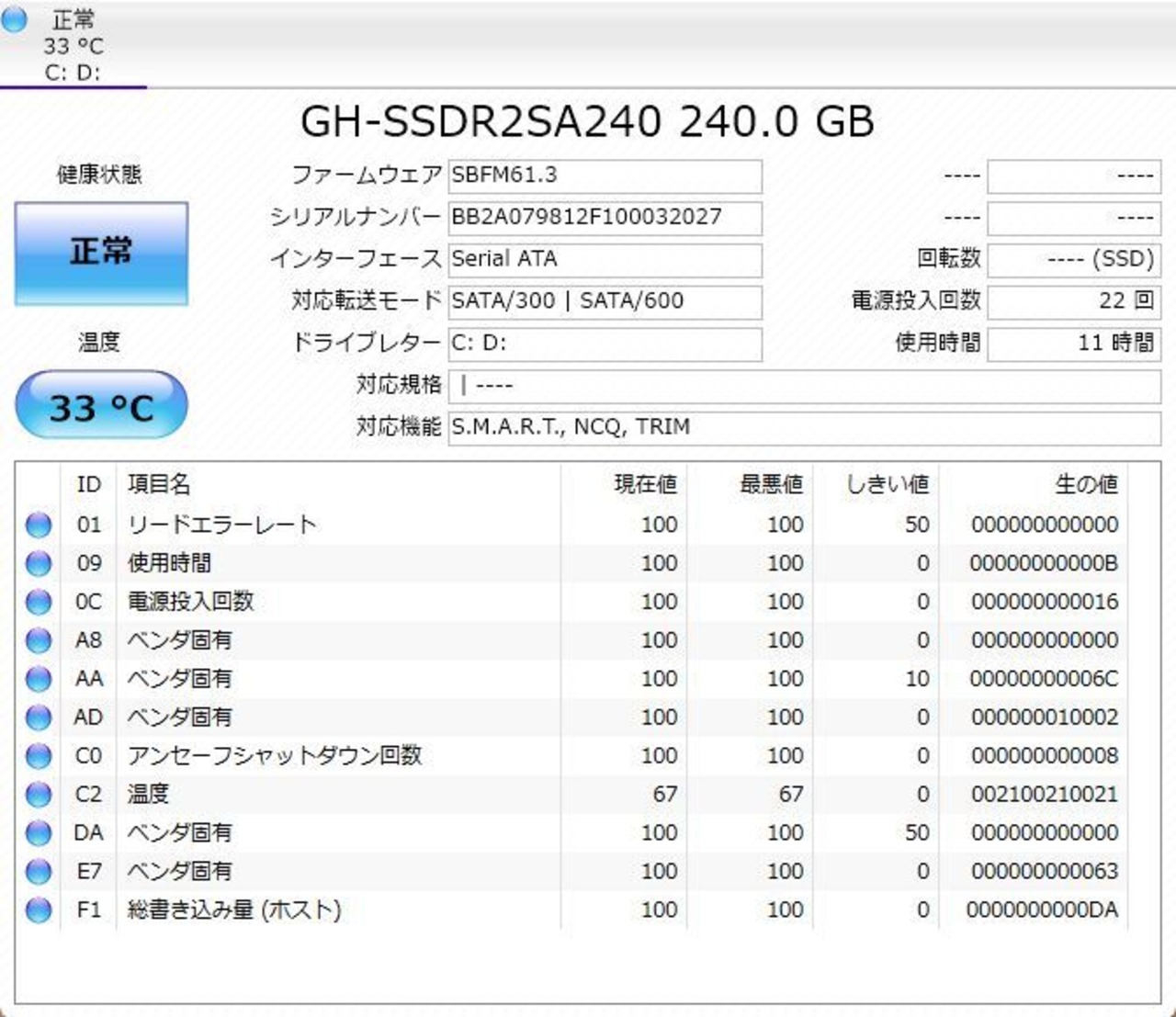
Task: Click the serial number field BB2A079812F100032027
Action: tap(605, 218)
